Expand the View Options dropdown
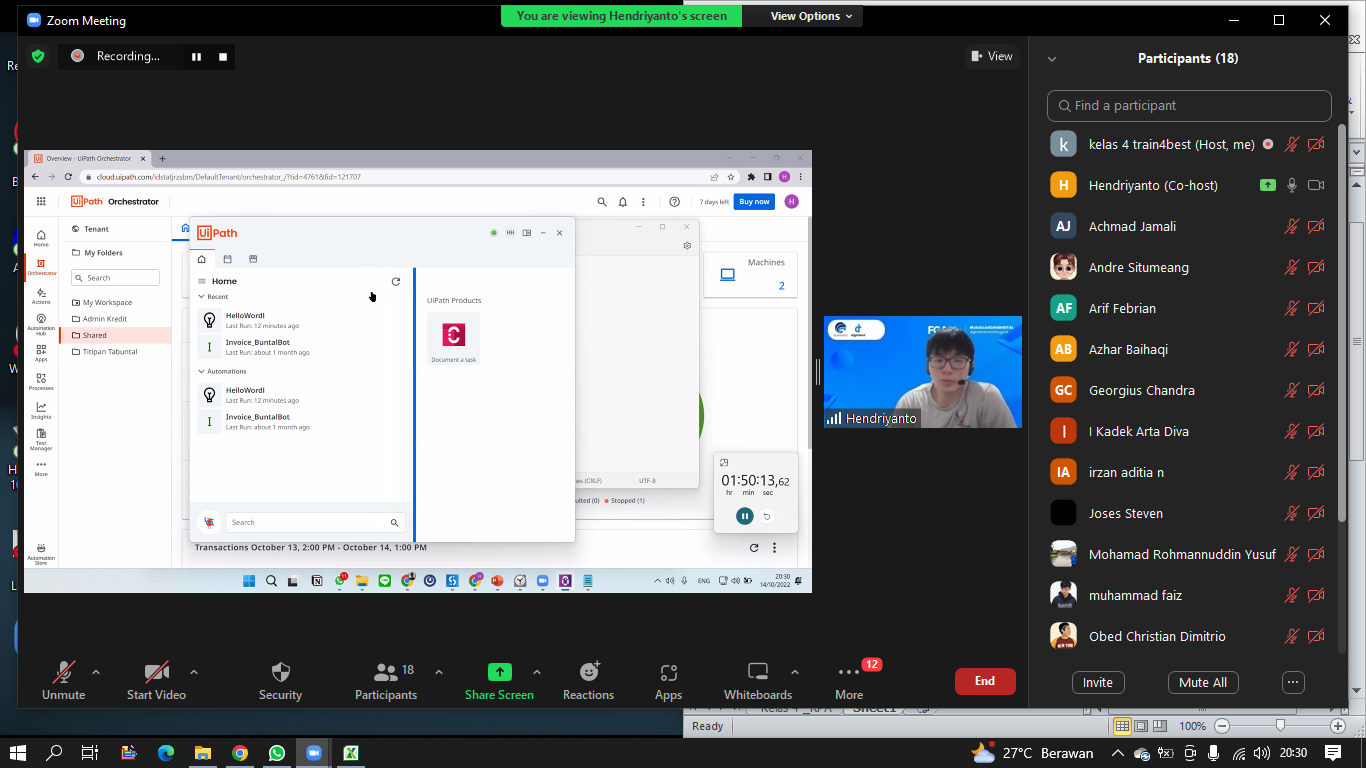 [x=811, y=16]
